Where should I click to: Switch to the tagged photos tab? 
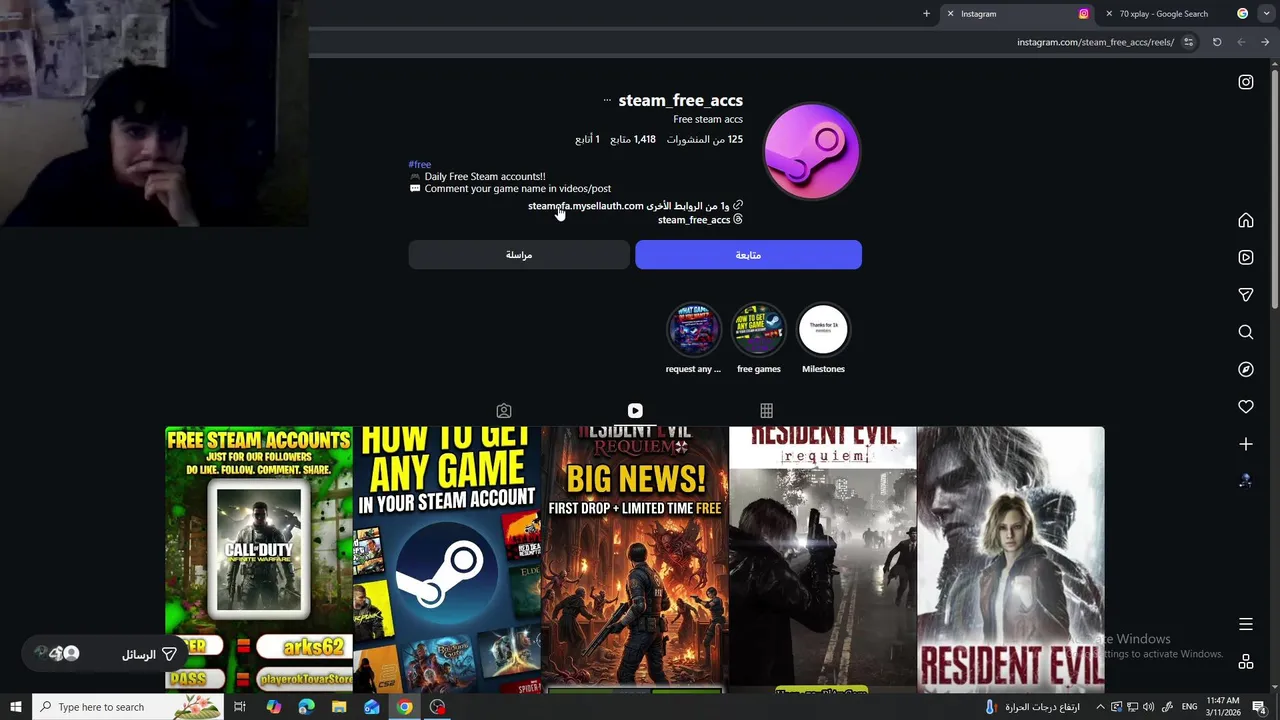point(504,411)
